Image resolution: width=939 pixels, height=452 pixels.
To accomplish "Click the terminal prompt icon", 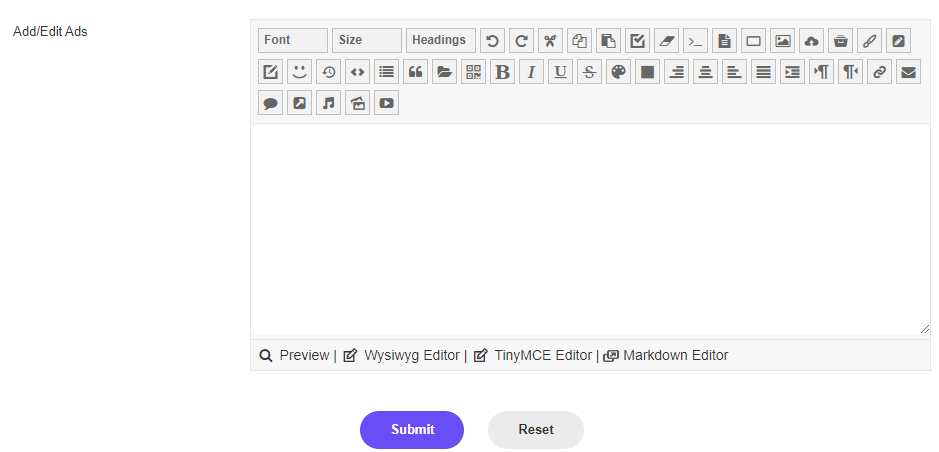I will [x=695, y=41].
